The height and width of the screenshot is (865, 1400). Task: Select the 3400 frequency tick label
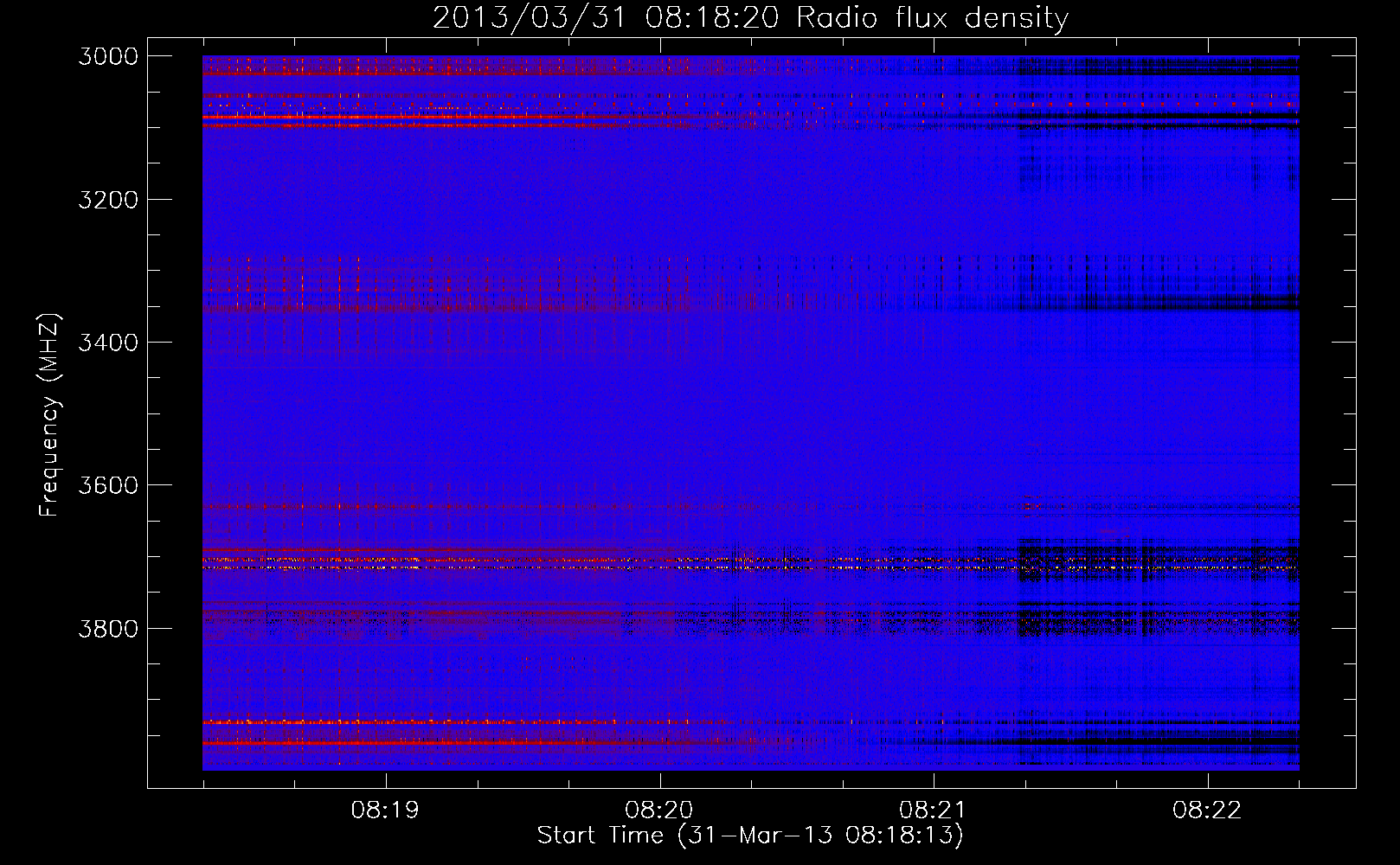108,343
